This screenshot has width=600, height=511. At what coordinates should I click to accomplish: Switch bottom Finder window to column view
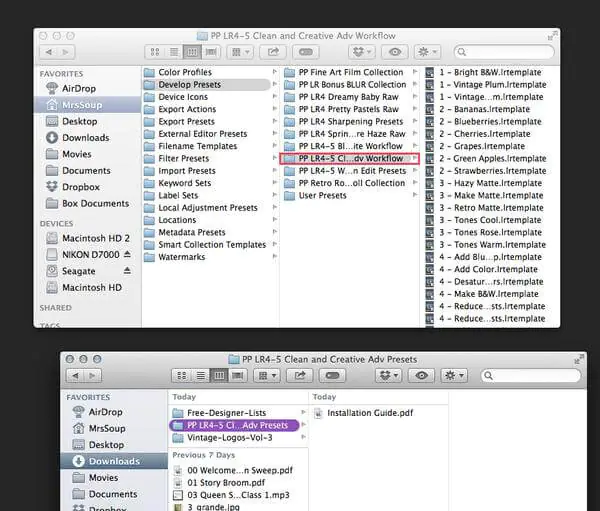[x=219, y=376]
